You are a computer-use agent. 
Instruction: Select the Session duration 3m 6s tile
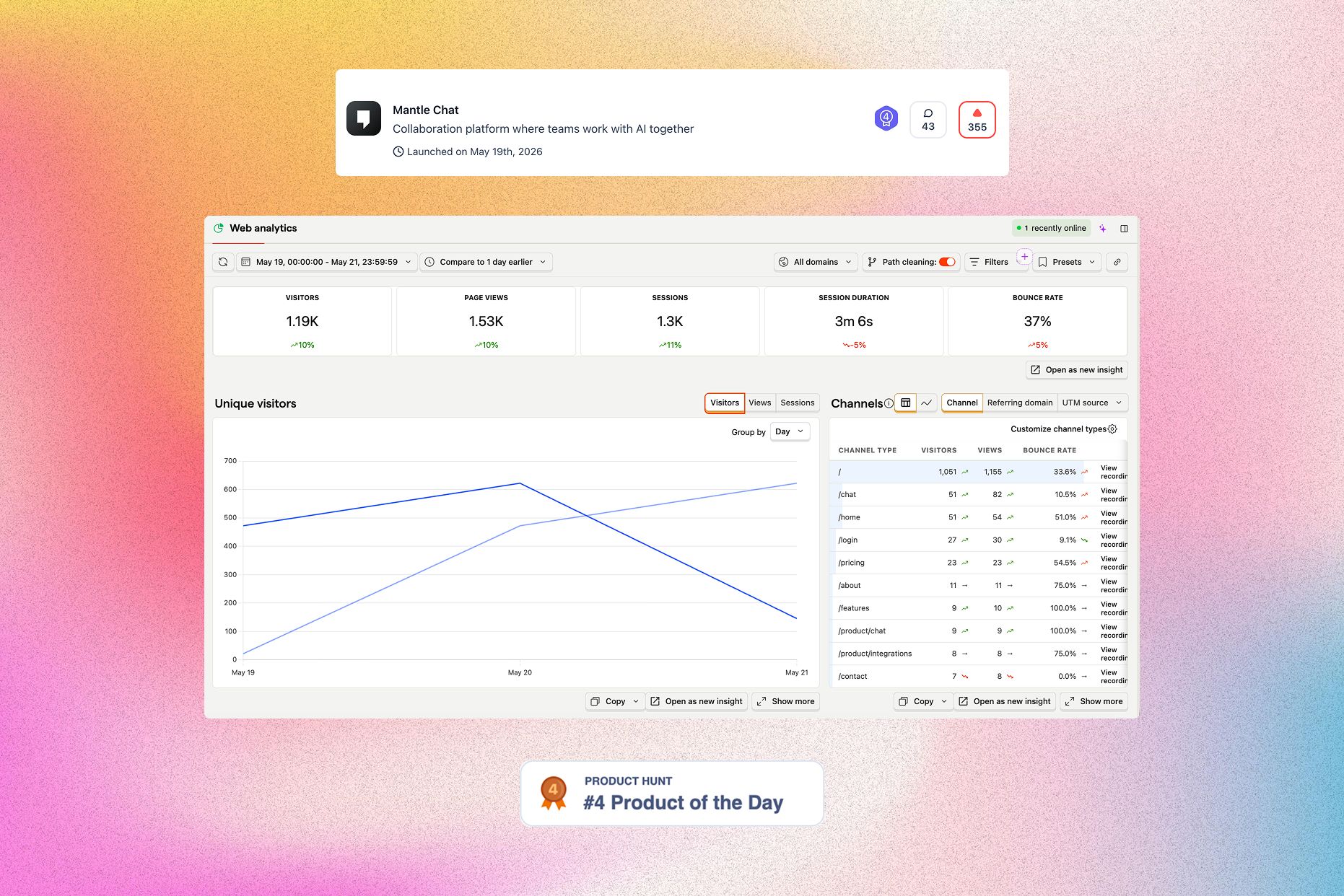[x=854, y=321]
